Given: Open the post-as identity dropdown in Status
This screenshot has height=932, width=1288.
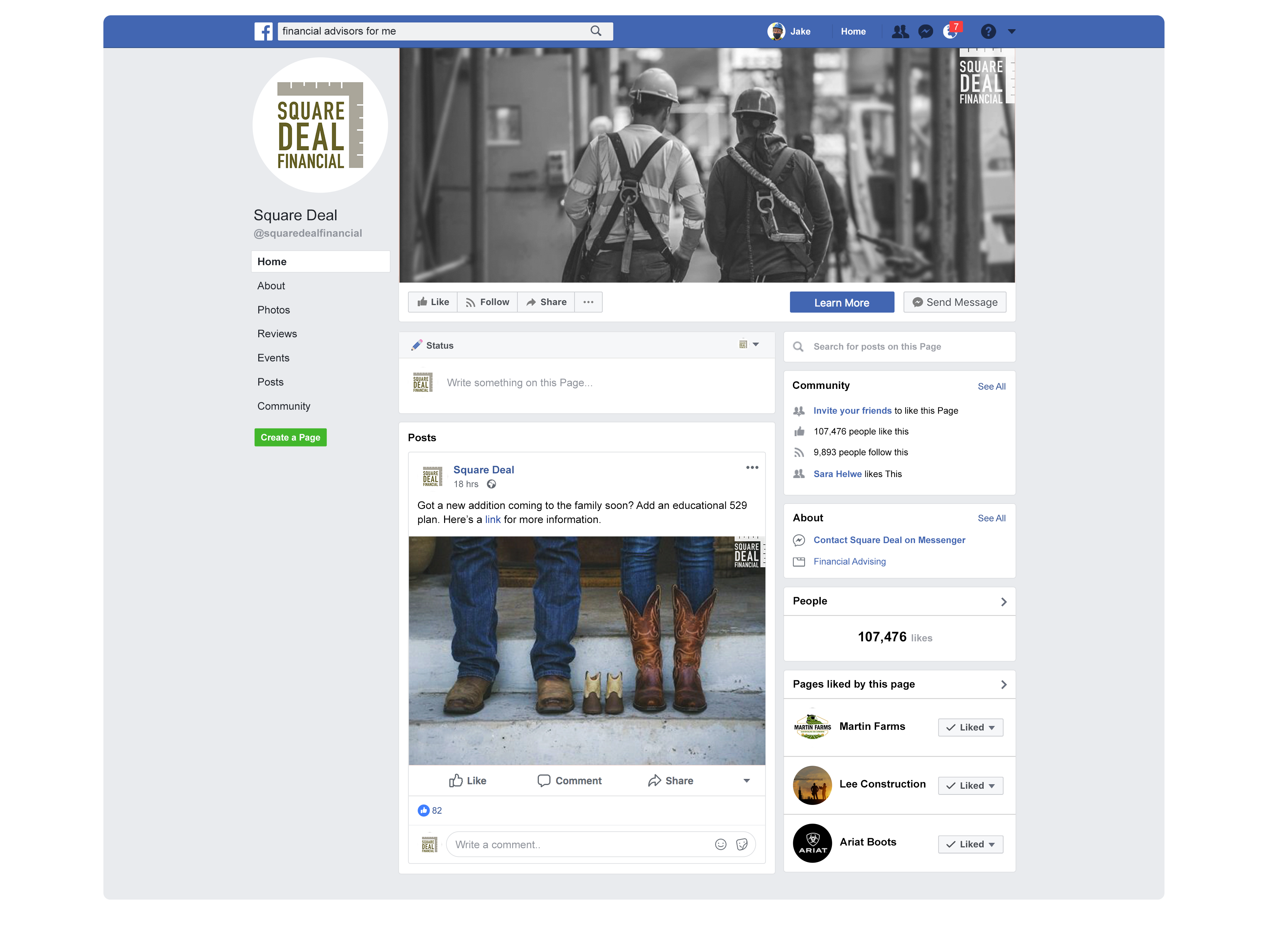Looking at the screenshot, I should click(x=749, y=345).
